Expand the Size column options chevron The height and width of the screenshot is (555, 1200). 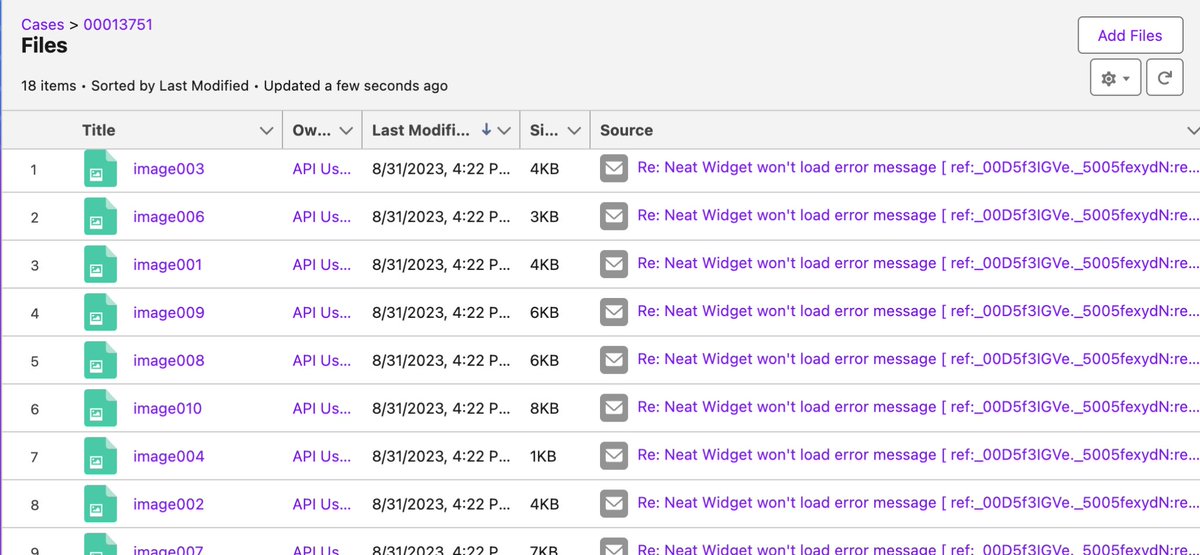574,131
